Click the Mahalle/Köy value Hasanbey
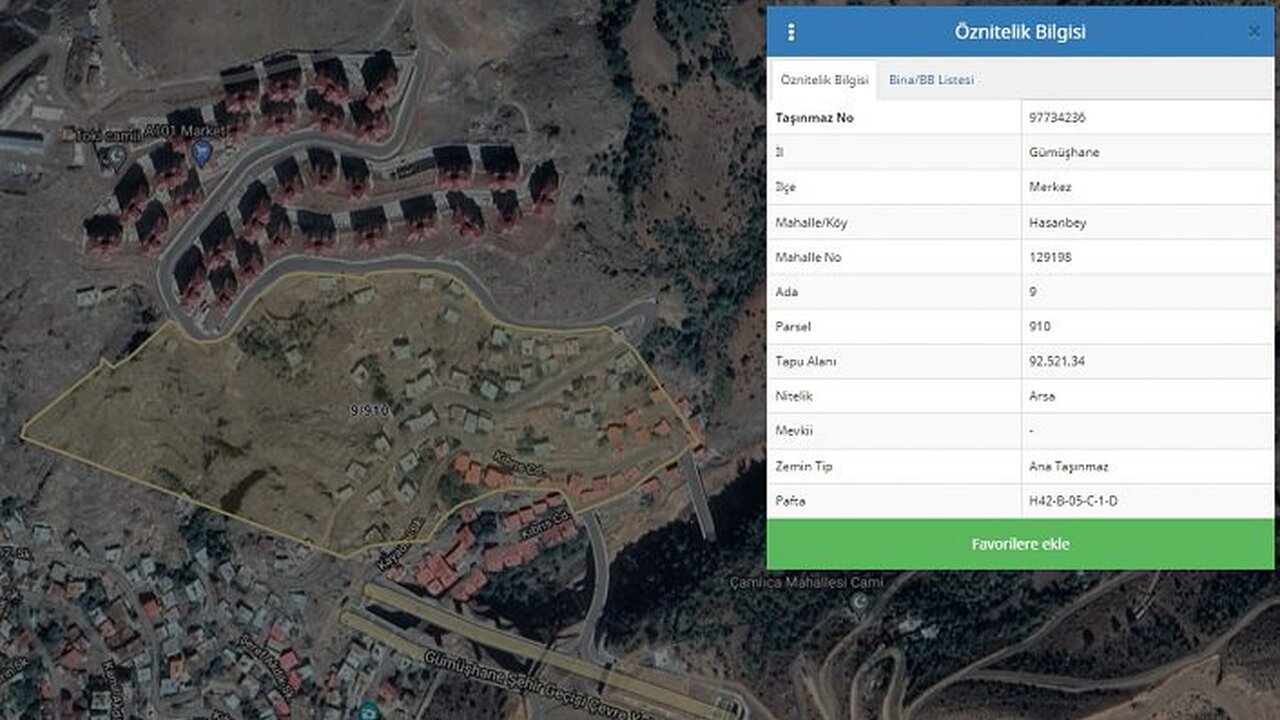The height and width of the screenshot is (720, 1280). point(1057,223)
